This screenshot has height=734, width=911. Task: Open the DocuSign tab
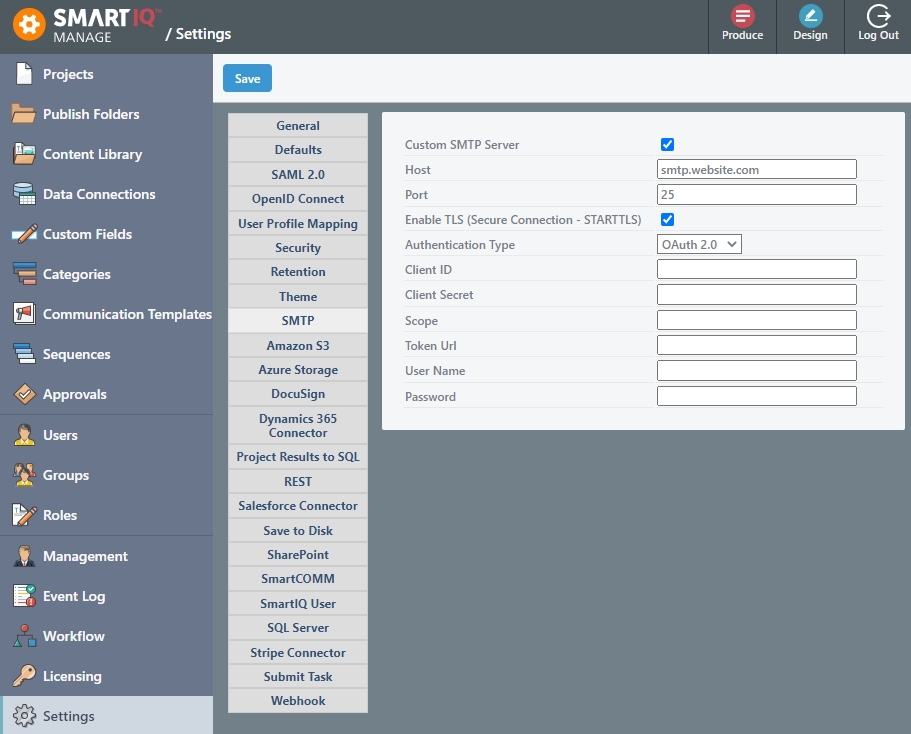(298, 394)
